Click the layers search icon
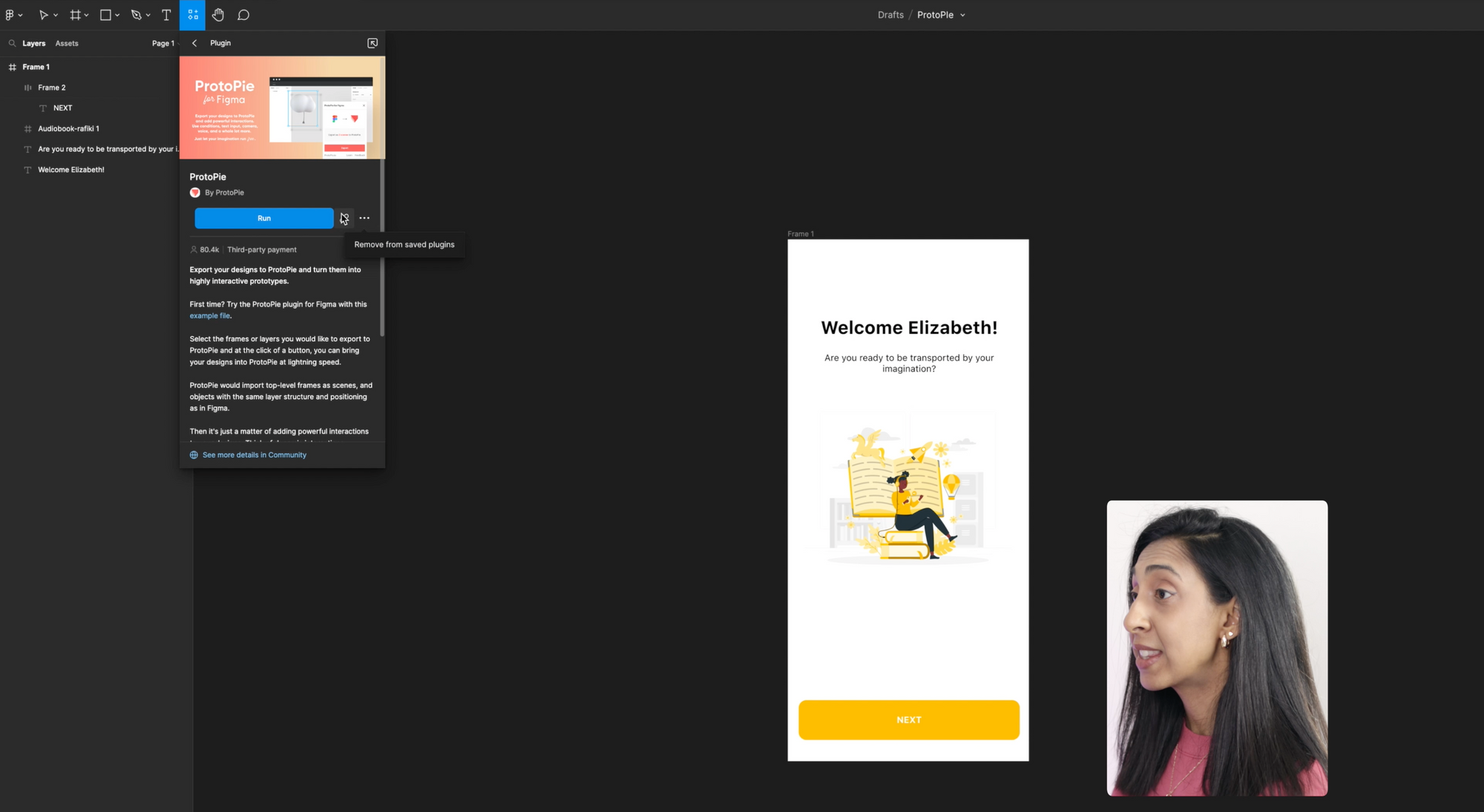 12,43
